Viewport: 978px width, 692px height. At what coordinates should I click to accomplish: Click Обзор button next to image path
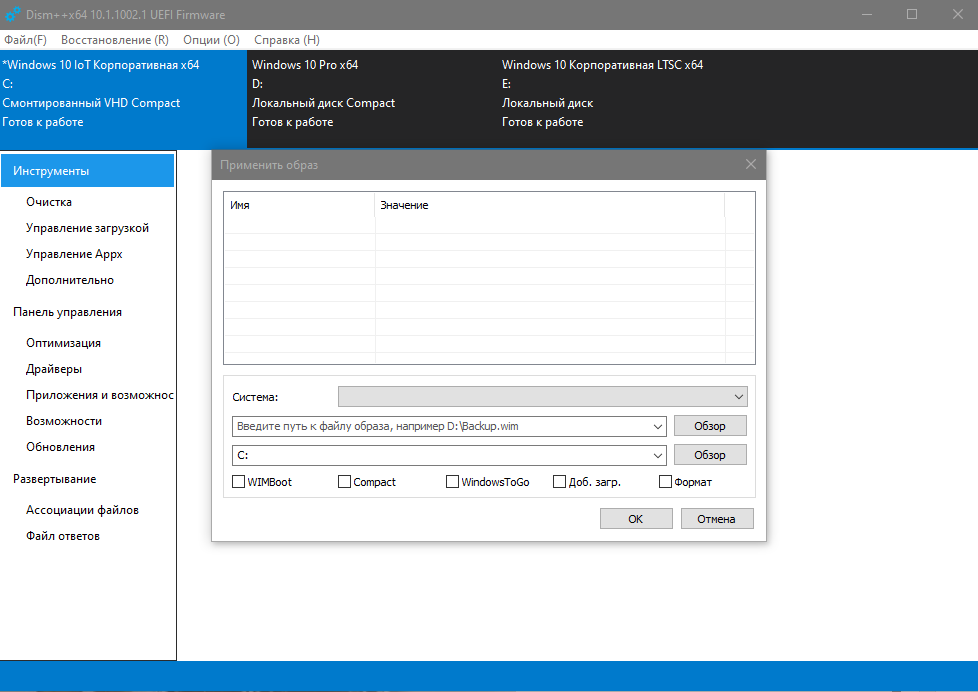pos(709,426)
